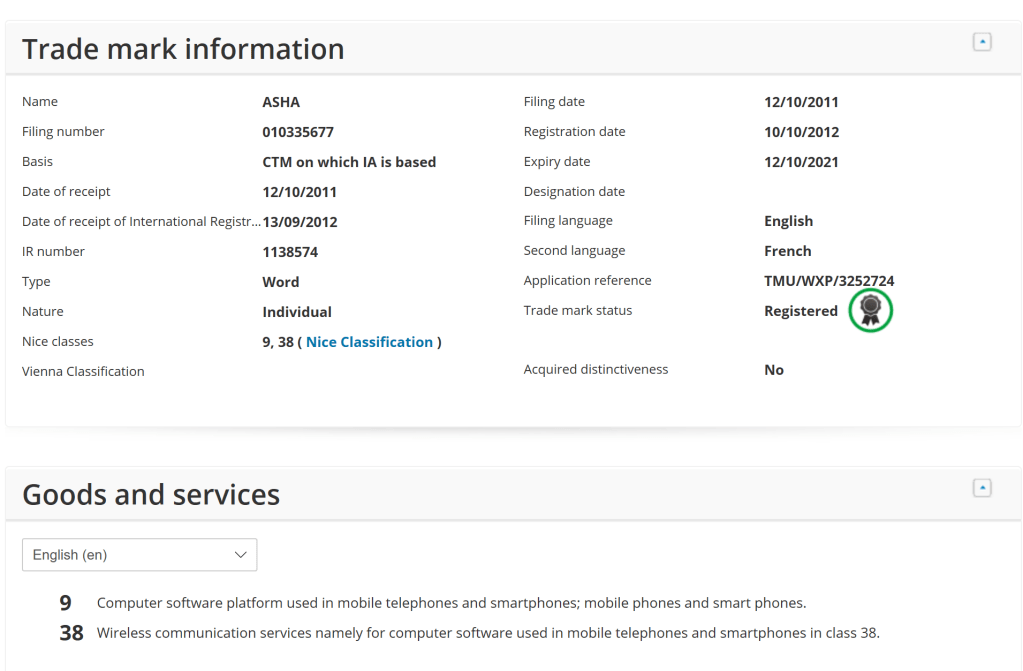Viewport: 1023px width, 671px height.
Task: Click the registration date 10/10/2012
Action: click(x=801, y=132)
